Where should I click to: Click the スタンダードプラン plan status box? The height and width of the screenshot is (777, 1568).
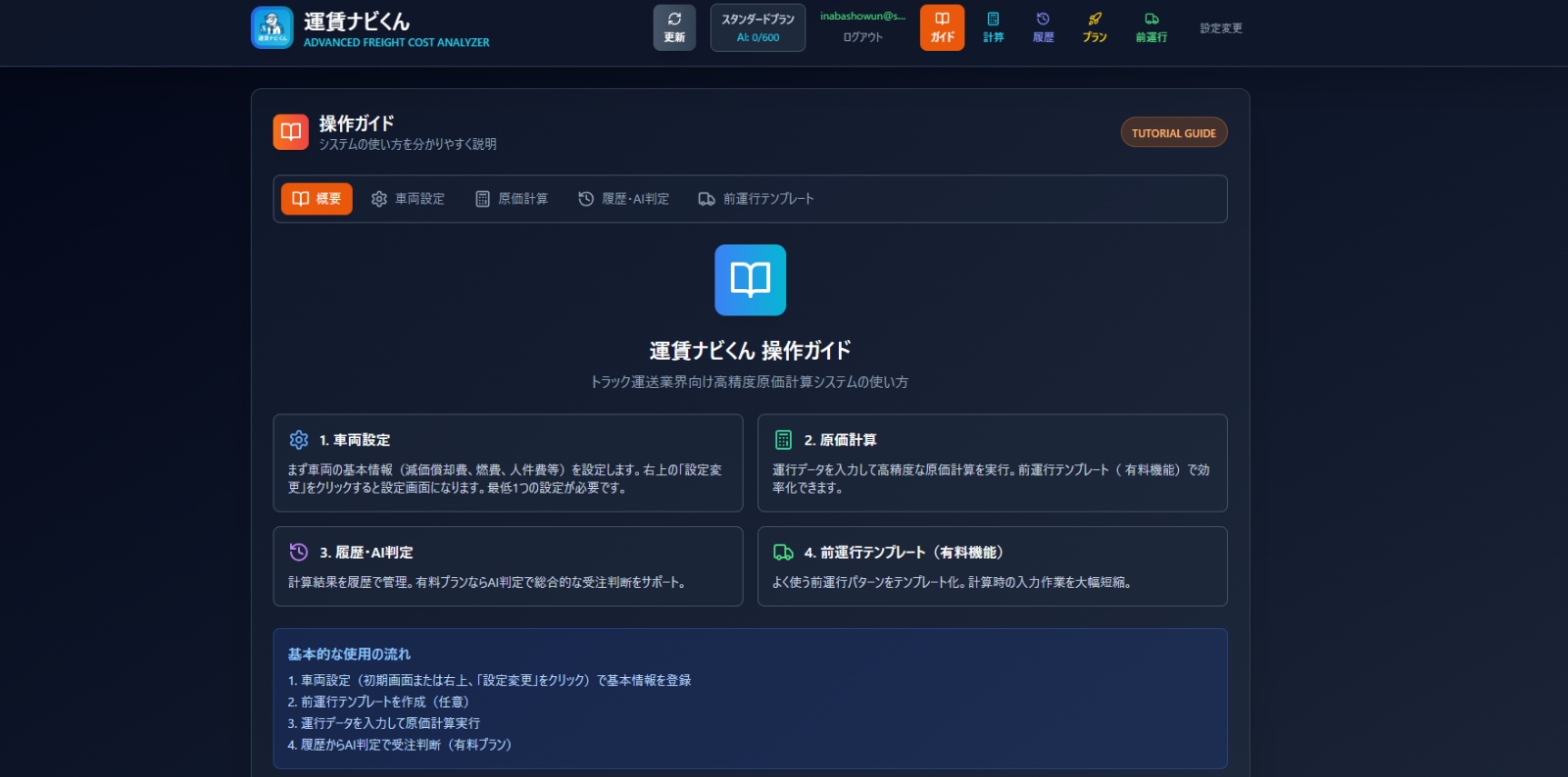click(x=758, y=27)
